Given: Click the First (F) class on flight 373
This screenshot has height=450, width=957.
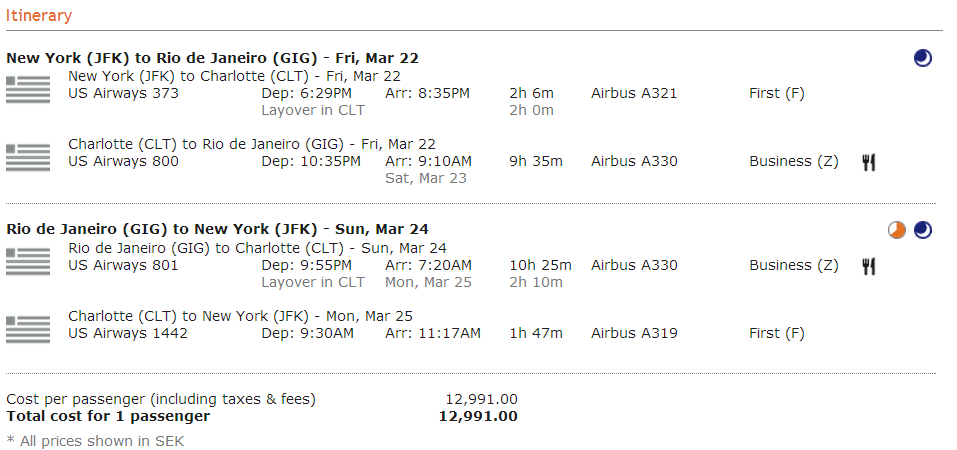Looking at the screenshot, I should [x=776, y=94].
